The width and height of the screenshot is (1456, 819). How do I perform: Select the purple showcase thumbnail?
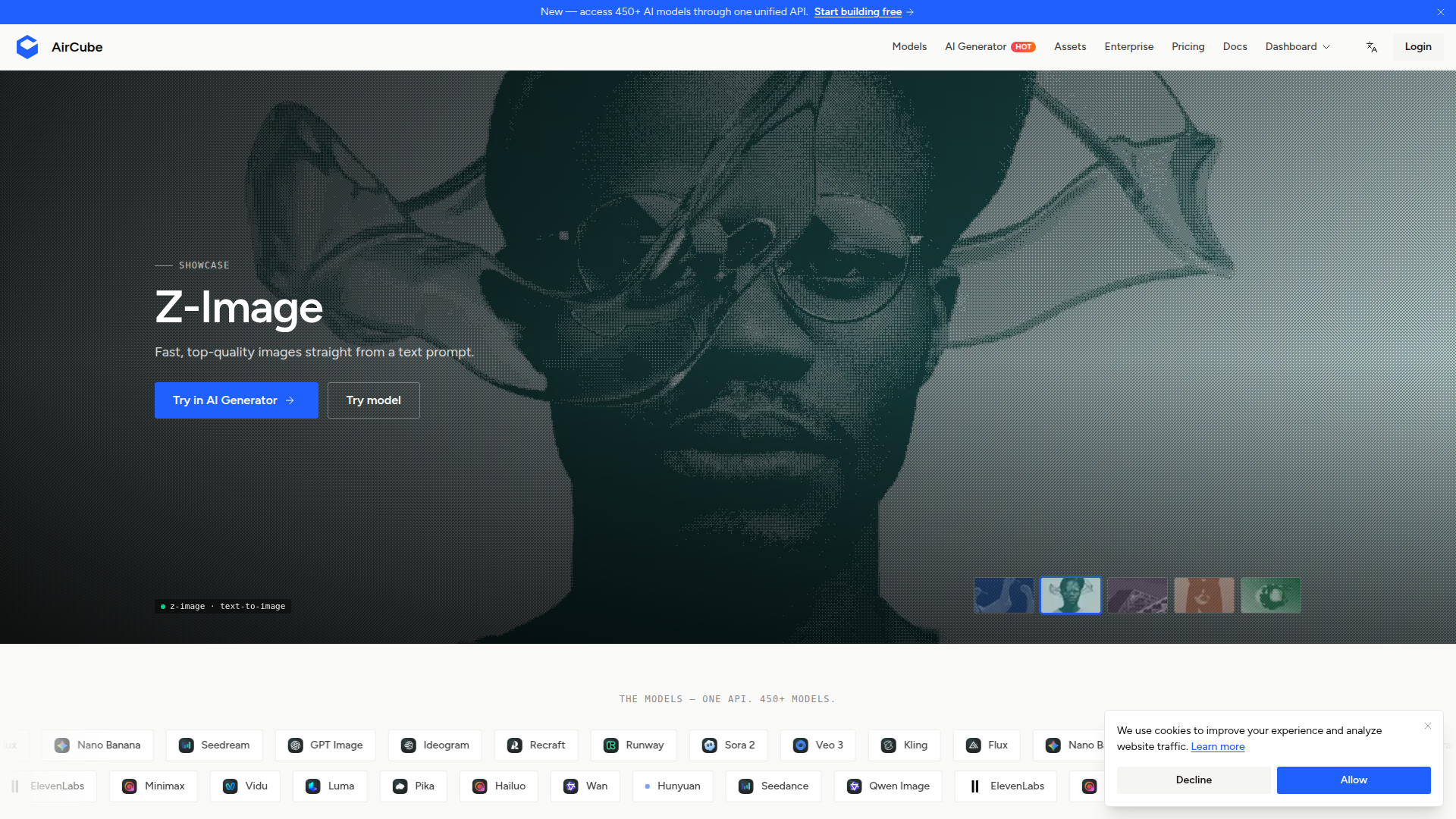pos(1137,595)
